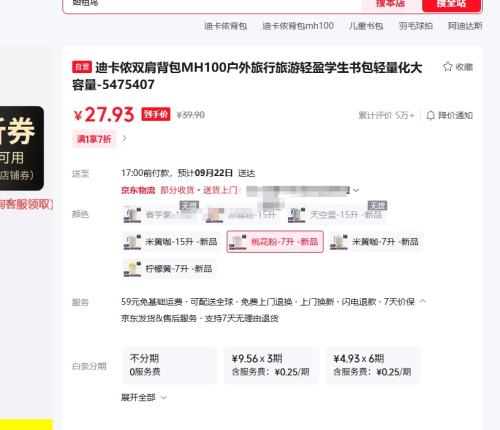500x430 pixels.
Task: Click the 京东物流 label
Action: 138,190
